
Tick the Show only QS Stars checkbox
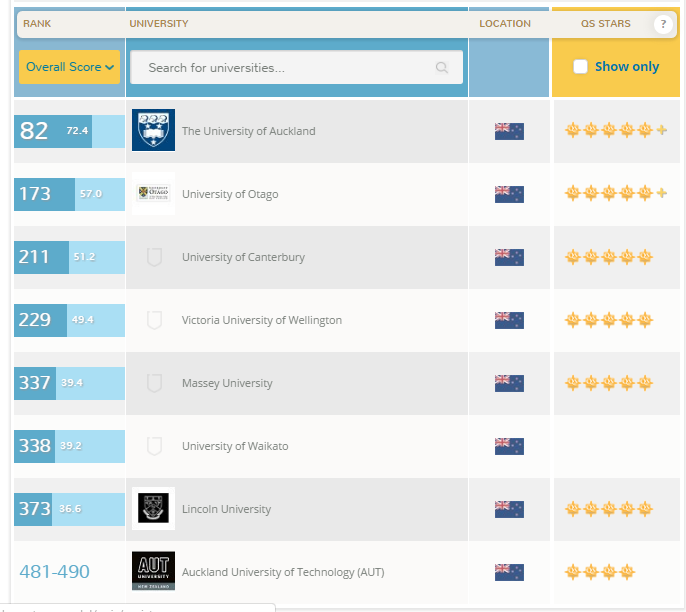580,66
